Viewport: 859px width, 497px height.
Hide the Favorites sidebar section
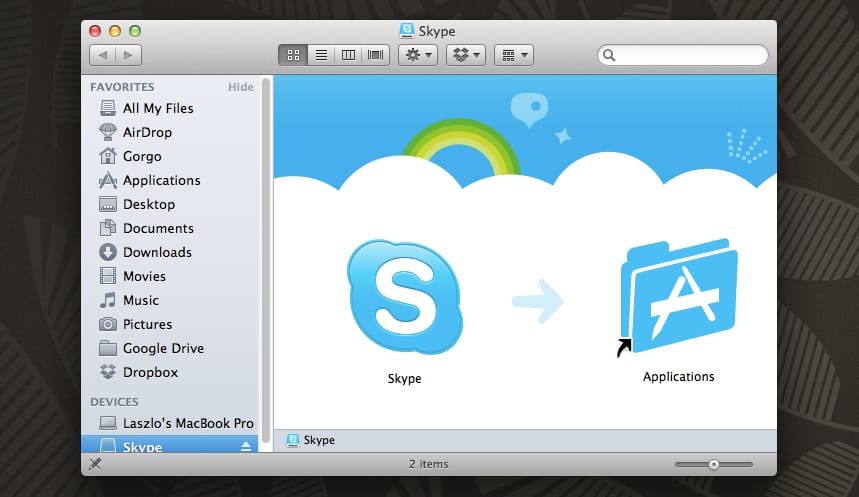coord(240,87)
